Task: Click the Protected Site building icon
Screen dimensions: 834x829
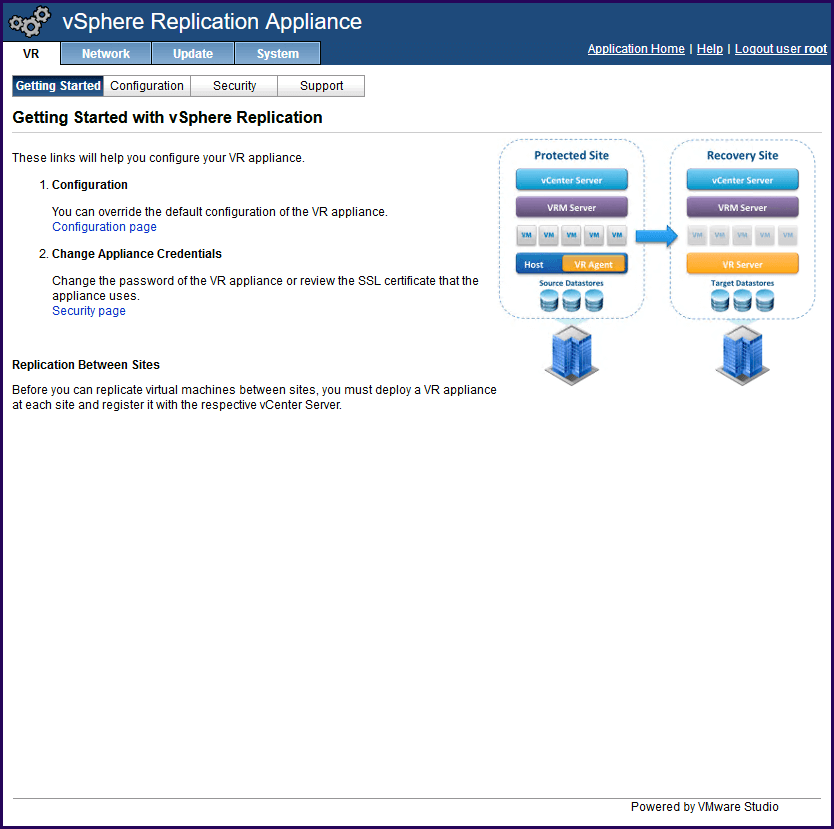Action: 571,355
